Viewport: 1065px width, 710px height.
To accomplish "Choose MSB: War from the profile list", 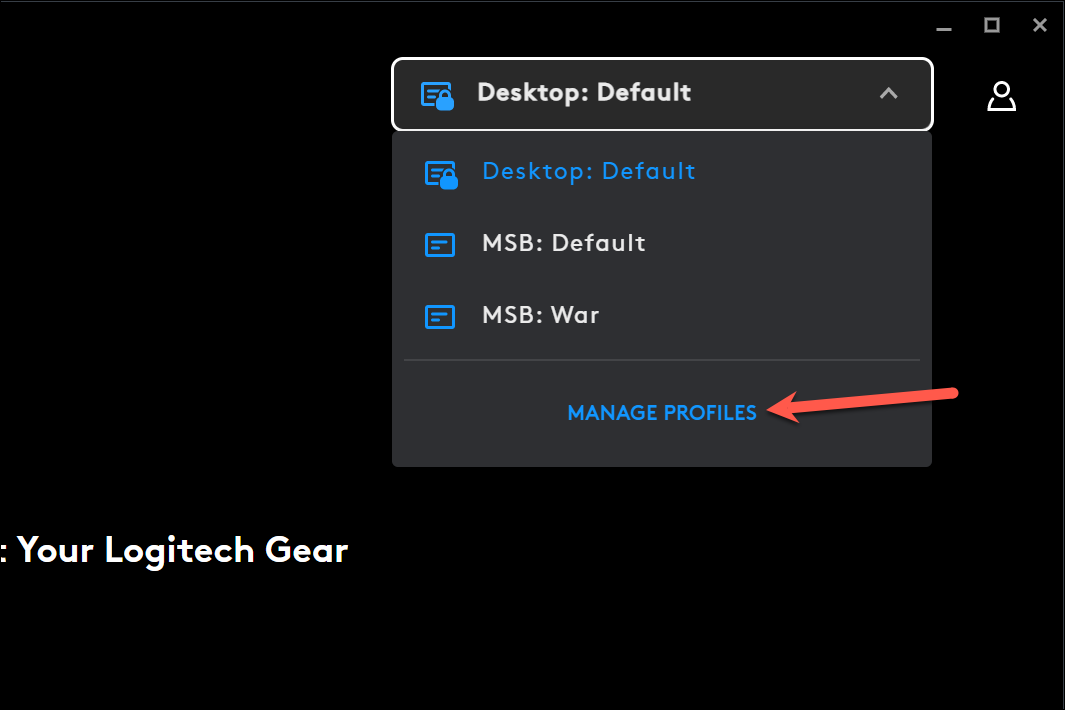I will coord(540,316).
